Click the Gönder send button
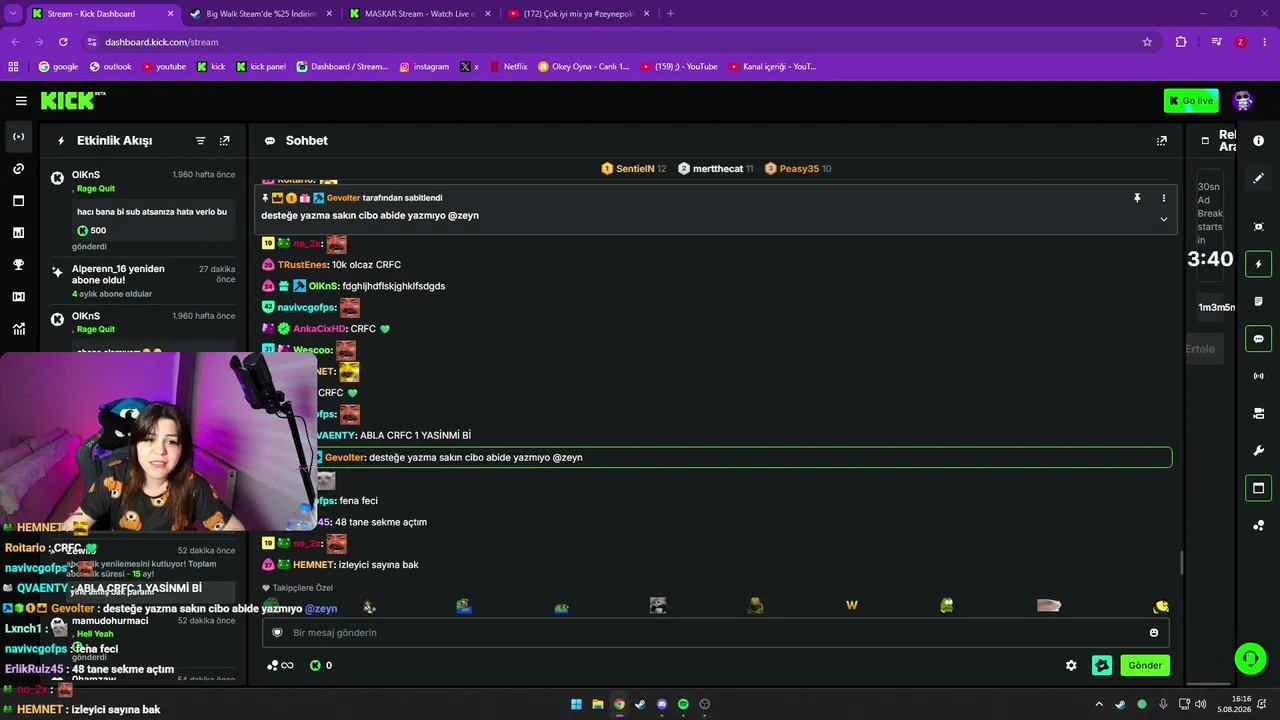 [x=1145, y=666]
